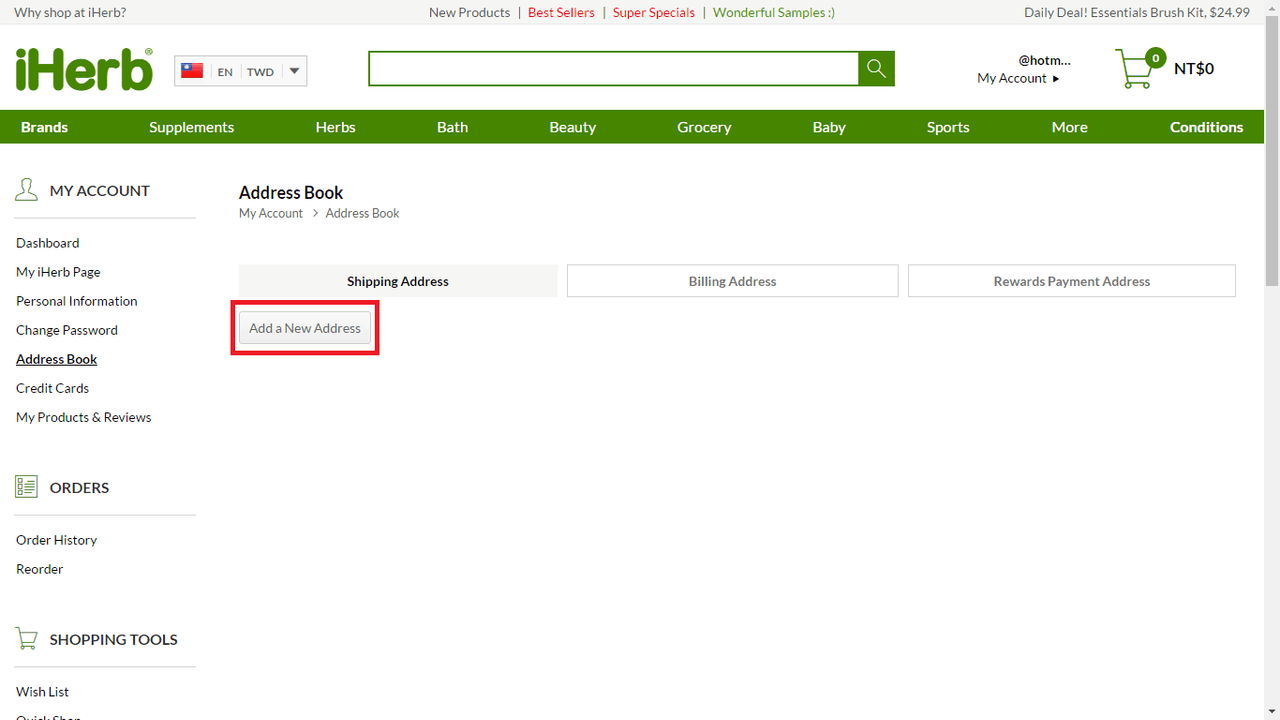
Task: Open My Products & Reviews in sidebar
Action: click(84, 417)
